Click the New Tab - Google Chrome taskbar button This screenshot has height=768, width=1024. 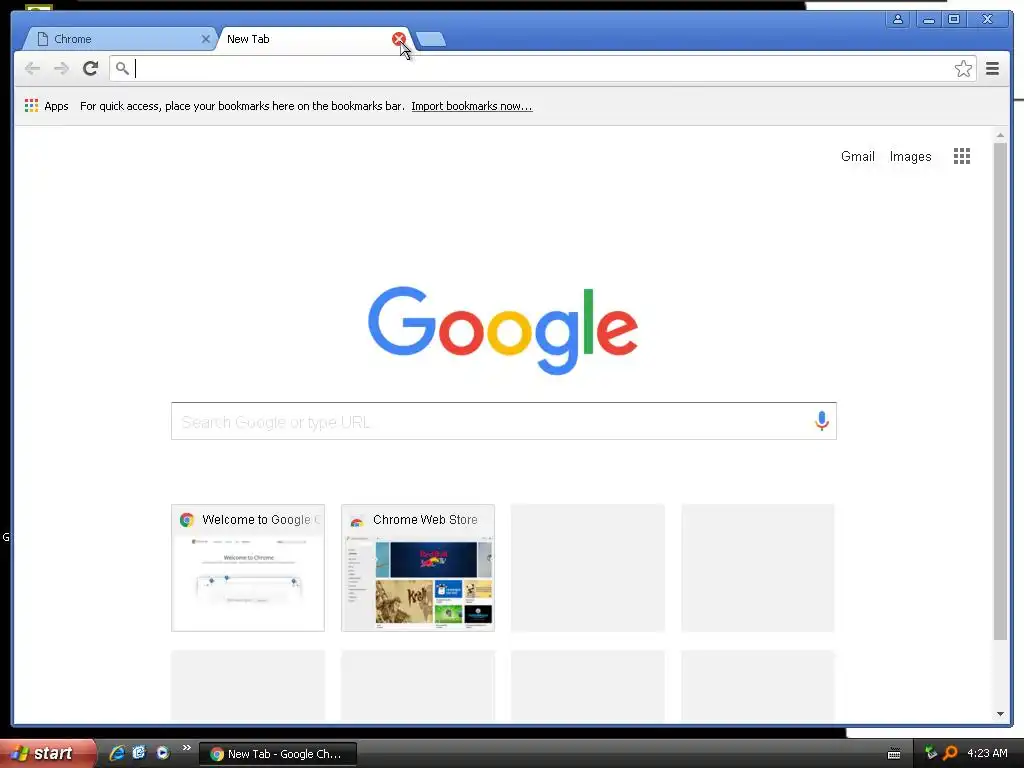pos(278,754)
